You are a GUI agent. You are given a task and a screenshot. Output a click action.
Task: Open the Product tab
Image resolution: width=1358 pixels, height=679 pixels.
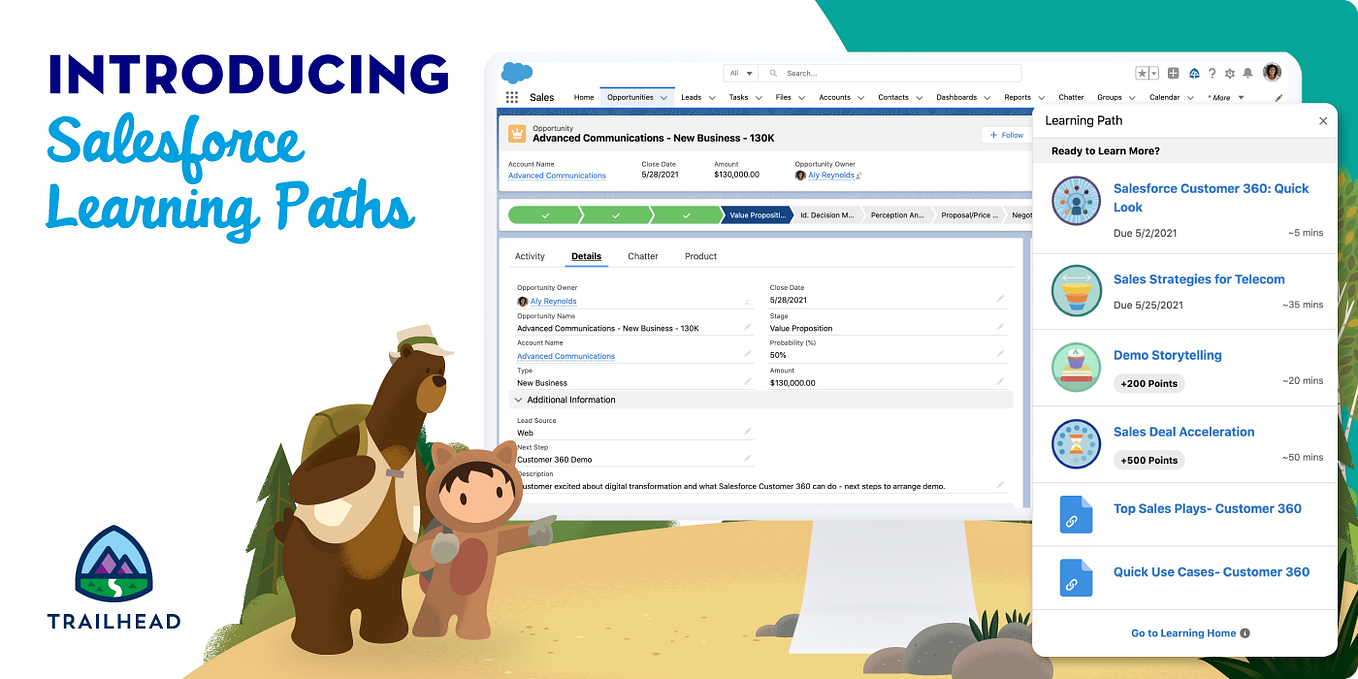701,257
